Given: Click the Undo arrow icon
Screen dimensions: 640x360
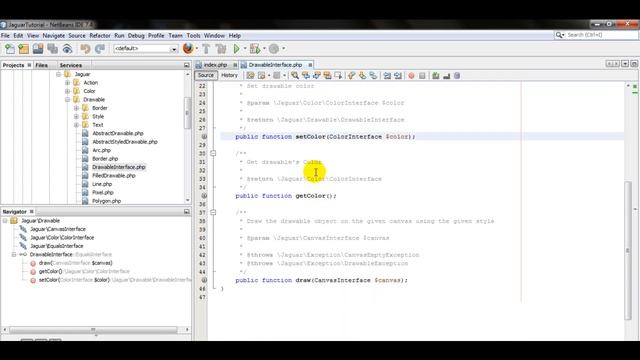Looking at the screenshot, I should coord(85,49).
